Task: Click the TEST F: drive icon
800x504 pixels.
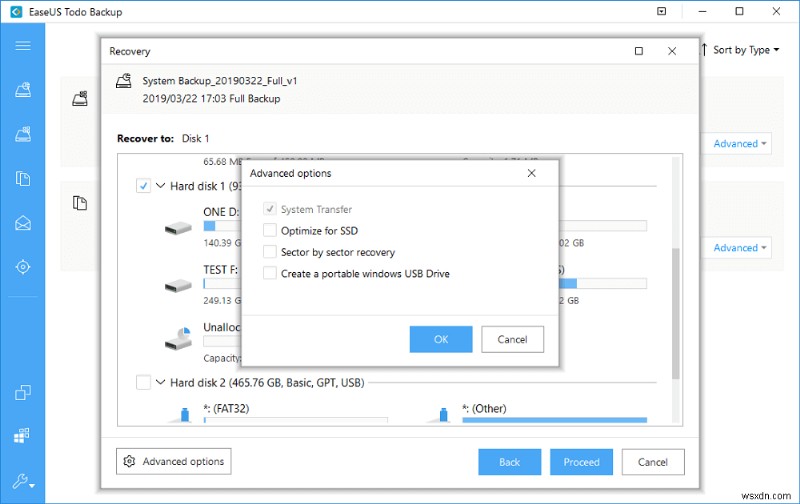Action: [178, 286]
